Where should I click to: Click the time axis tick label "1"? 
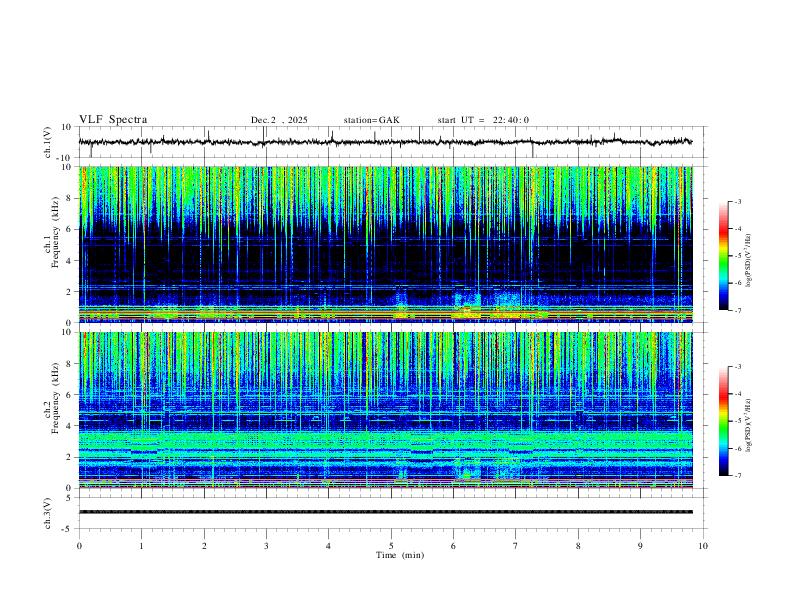pyautogui.click(x=141, y=546)
